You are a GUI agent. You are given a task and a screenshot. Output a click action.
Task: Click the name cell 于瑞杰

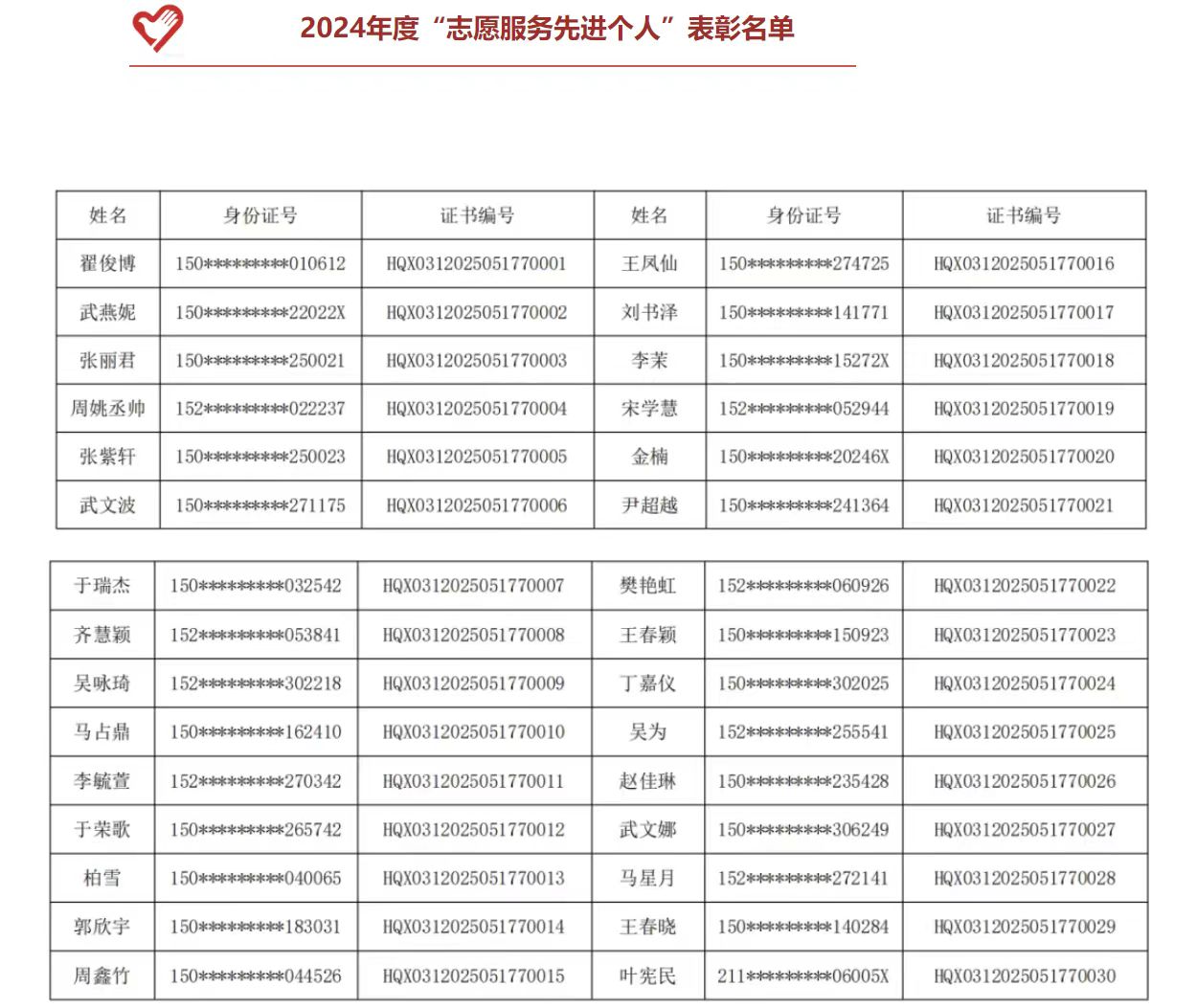click(x=102, y=586)
